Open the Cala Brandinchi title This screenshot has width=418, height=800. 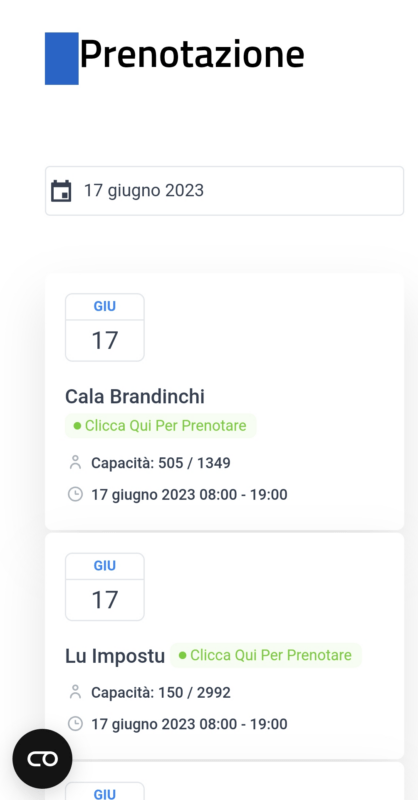tap(135, 397)
